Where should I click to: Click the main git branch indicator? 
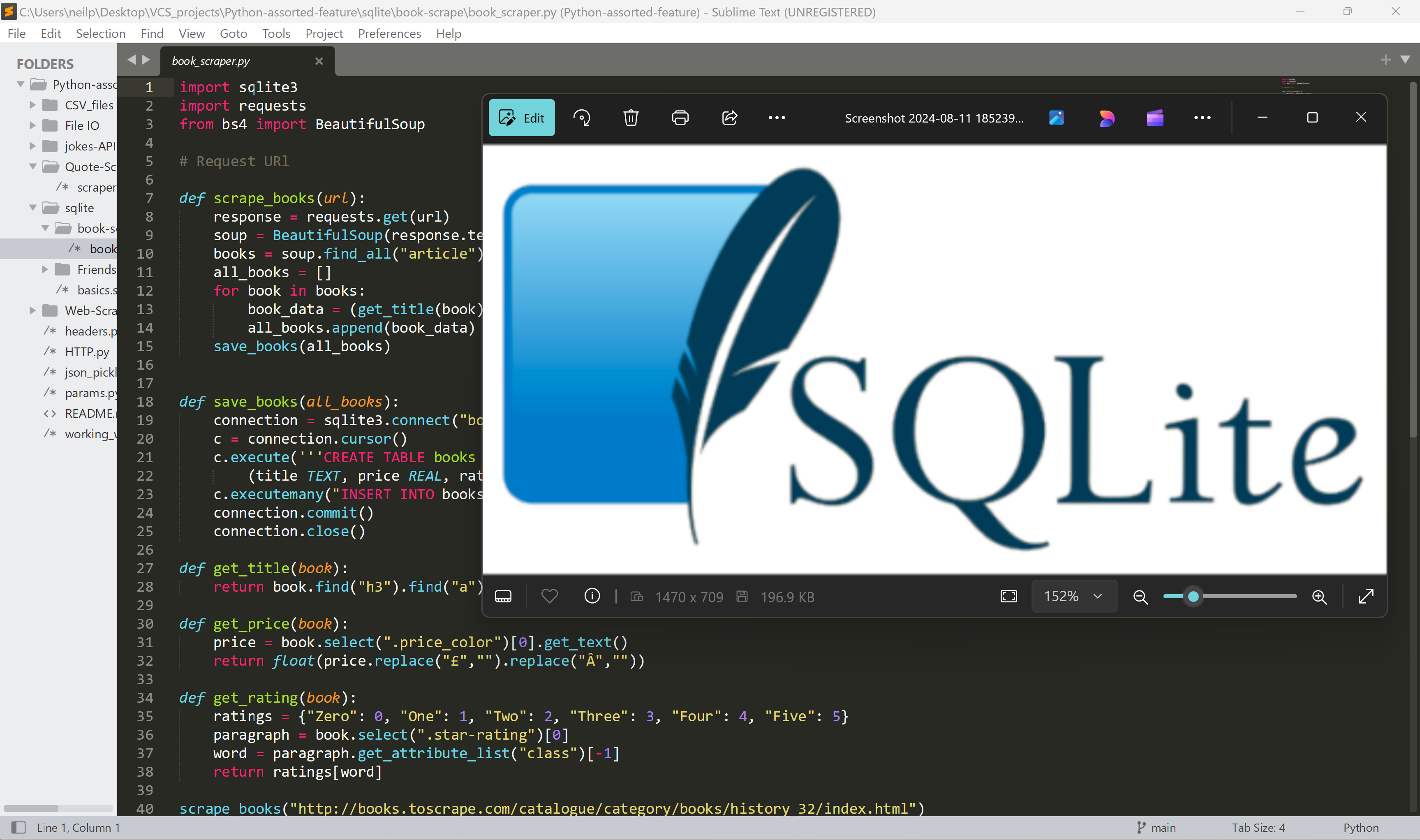point(1156,828)
